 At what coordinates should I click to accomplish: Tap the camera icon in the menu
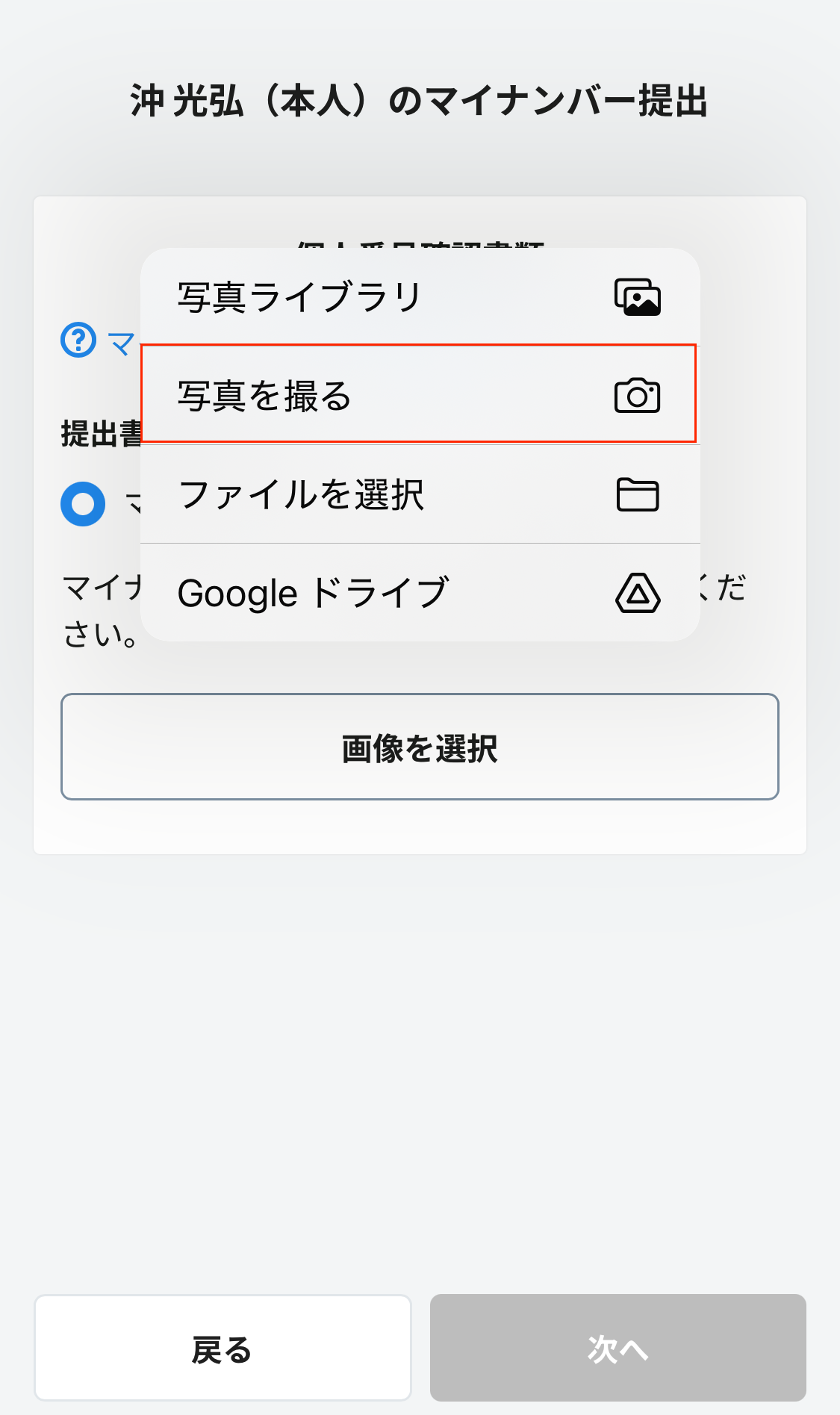point(637,396)
